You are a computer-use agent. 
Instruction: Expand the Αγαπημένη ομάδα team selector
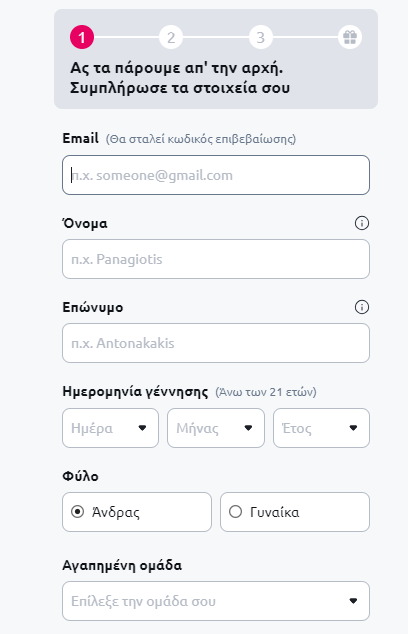click(216, 601)
